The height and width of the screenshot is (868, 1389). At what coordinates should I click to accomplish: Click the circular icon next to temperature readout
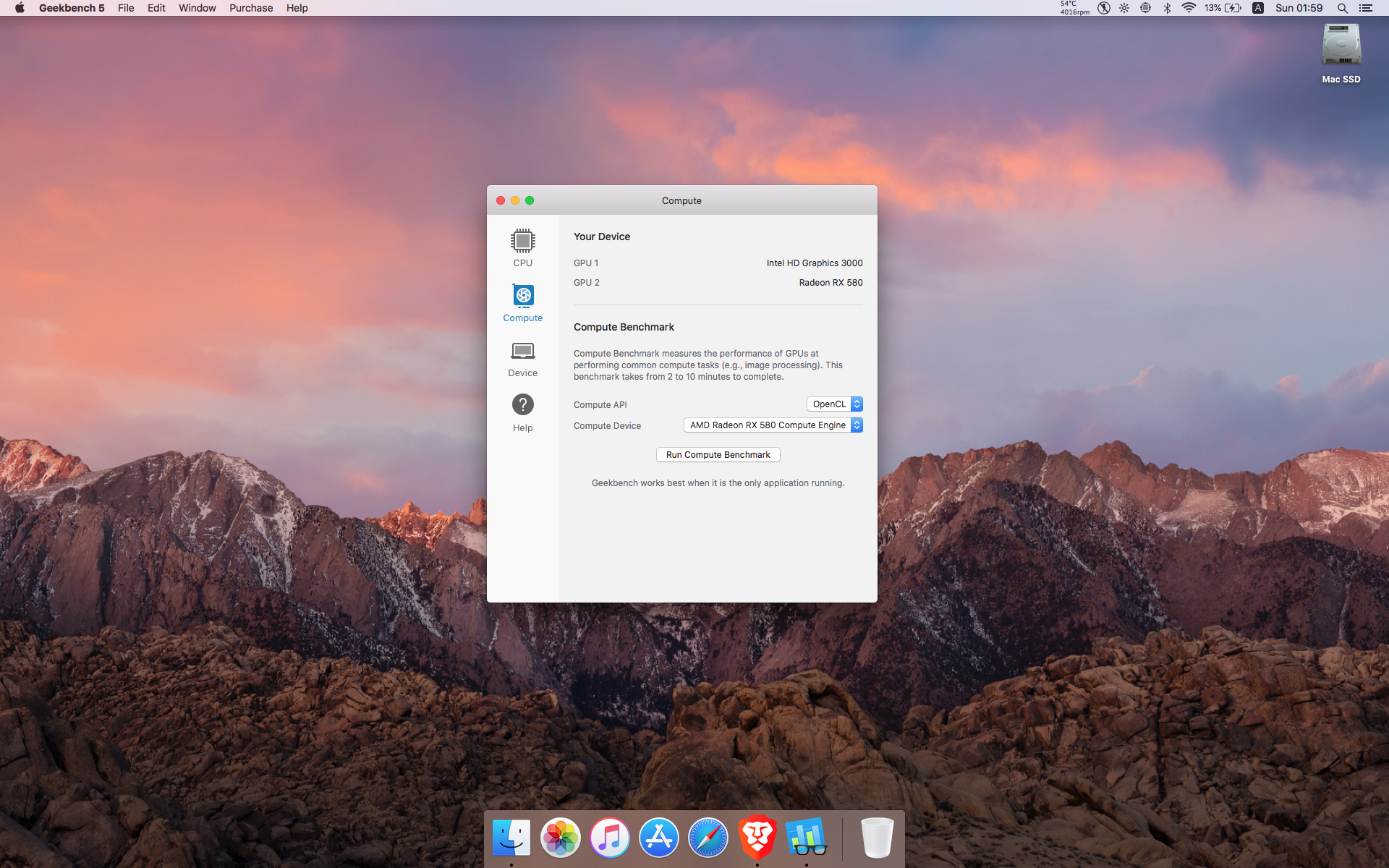point(1104,8)
